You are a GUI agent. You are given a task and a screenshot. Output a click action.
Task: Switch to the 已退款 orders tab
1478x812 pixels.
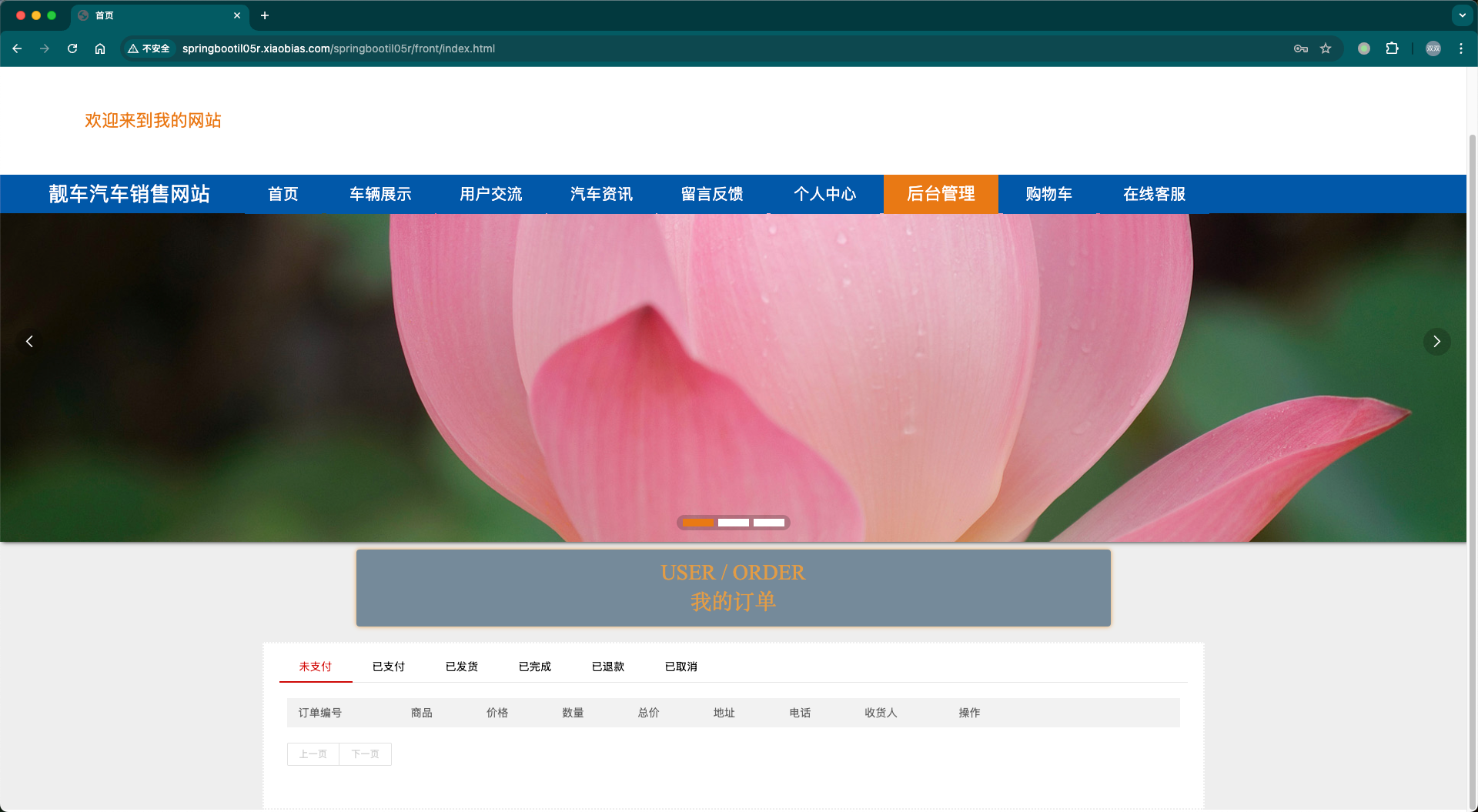[608, 667]
